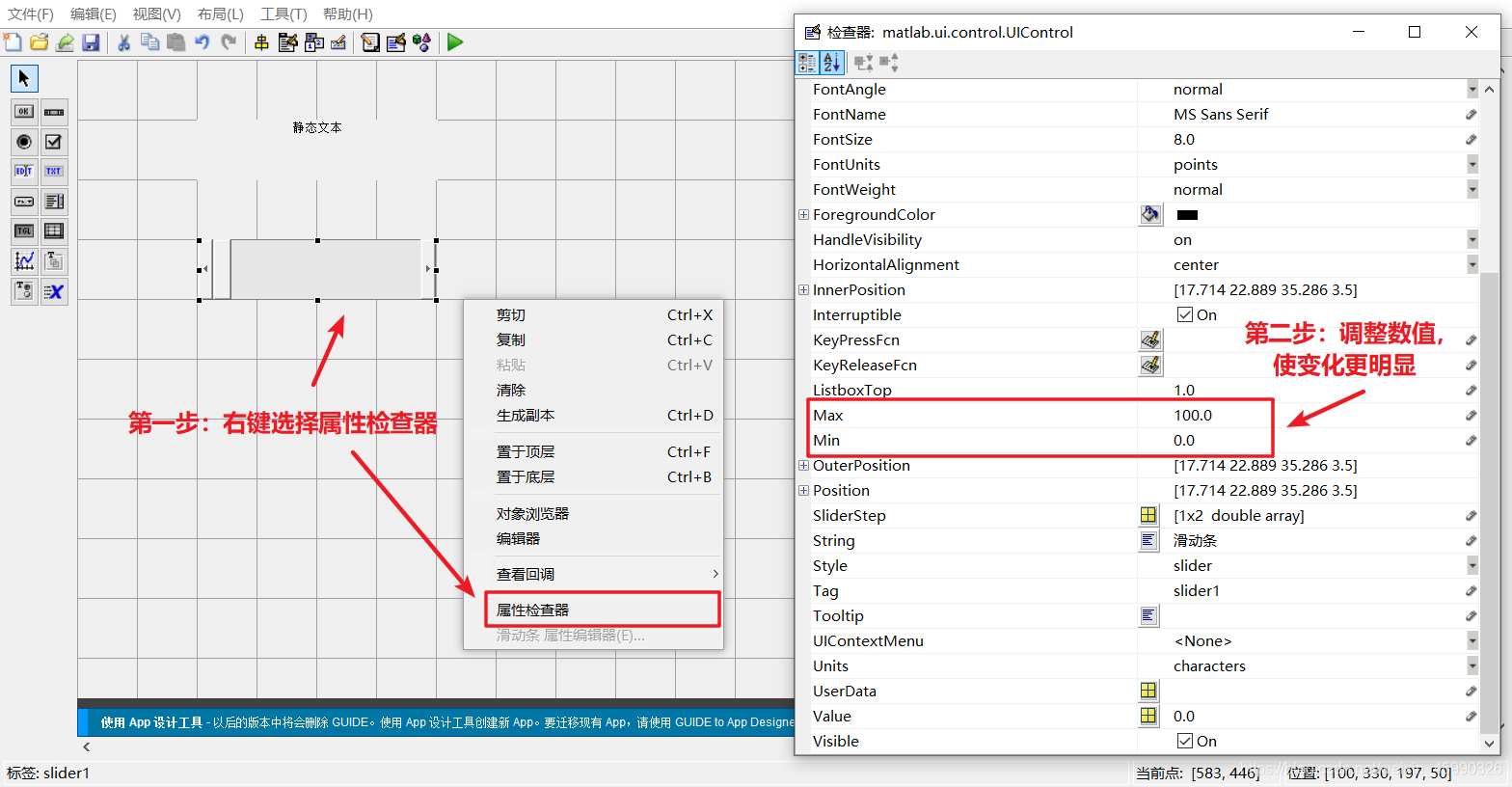
Task: Expand the Position property row
Action: pyautogui.click(x=803, y=490)
